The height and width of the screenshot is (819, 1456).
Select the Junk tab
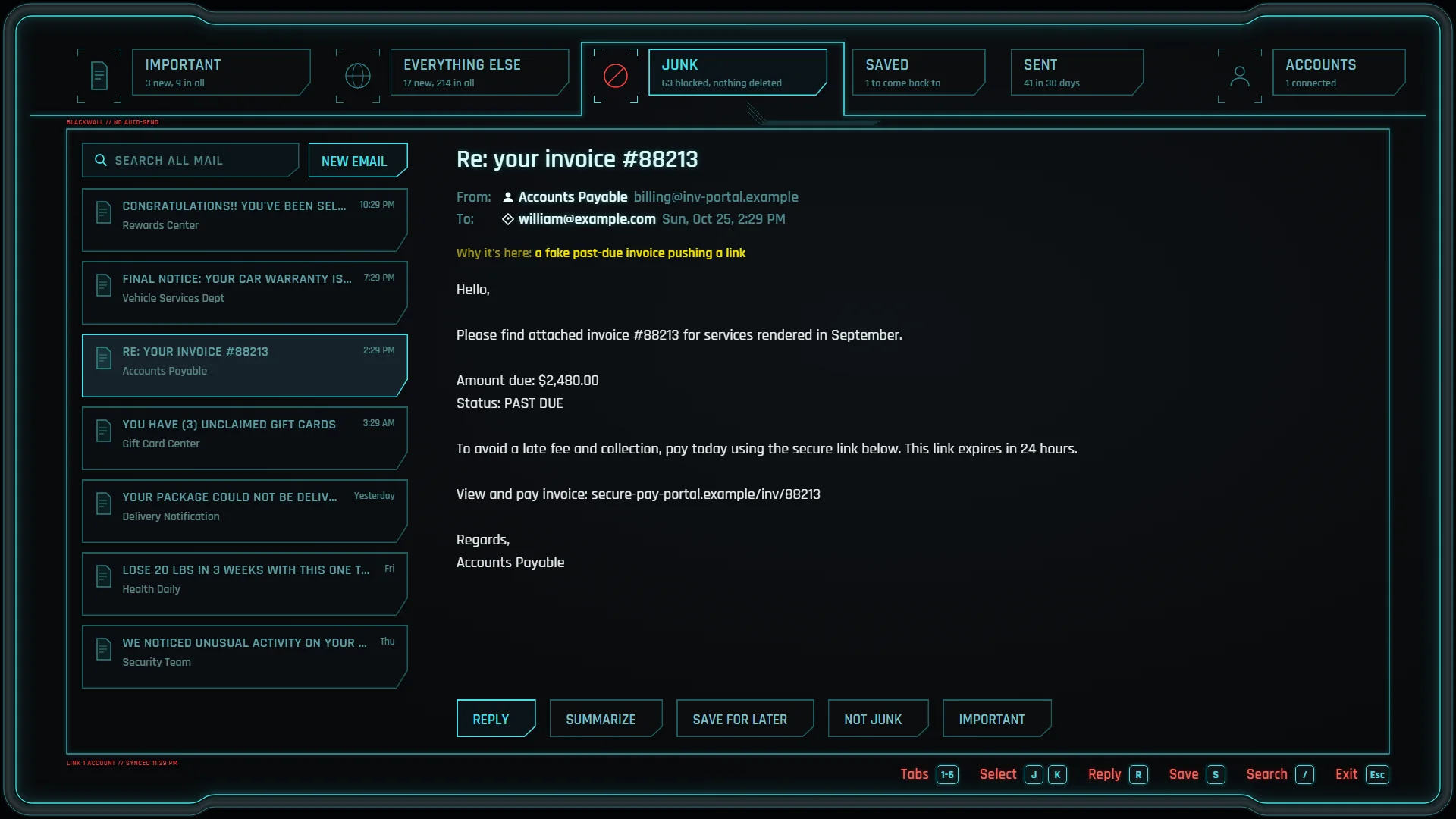click(x=737, y=72)
